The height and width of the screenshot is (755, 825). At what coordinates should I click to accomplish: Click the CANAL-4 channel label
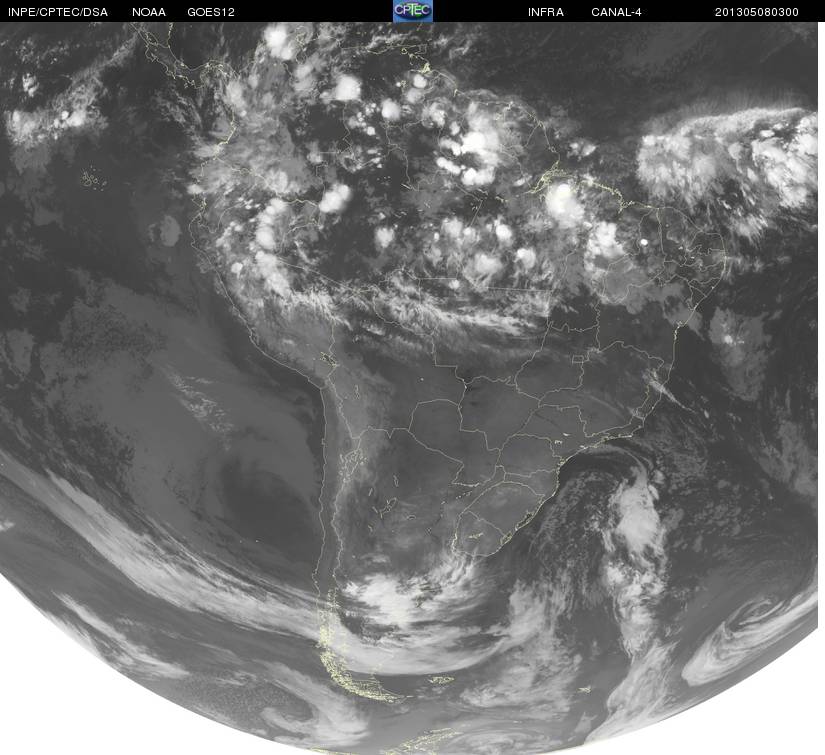point(616,12)
